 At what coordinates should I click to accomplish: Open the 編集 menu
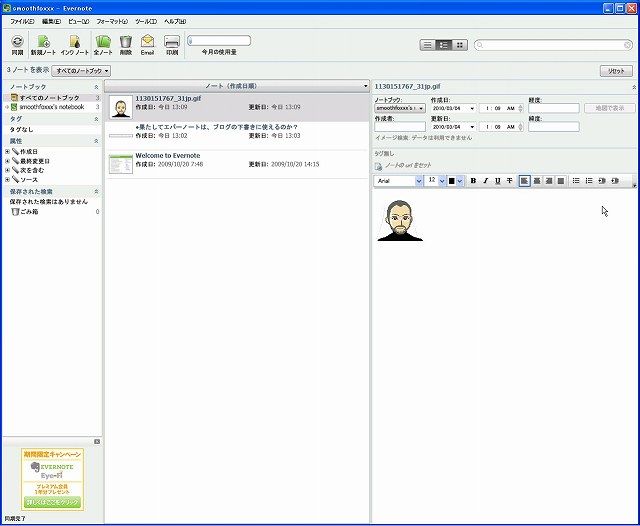(x=51, y=21)
